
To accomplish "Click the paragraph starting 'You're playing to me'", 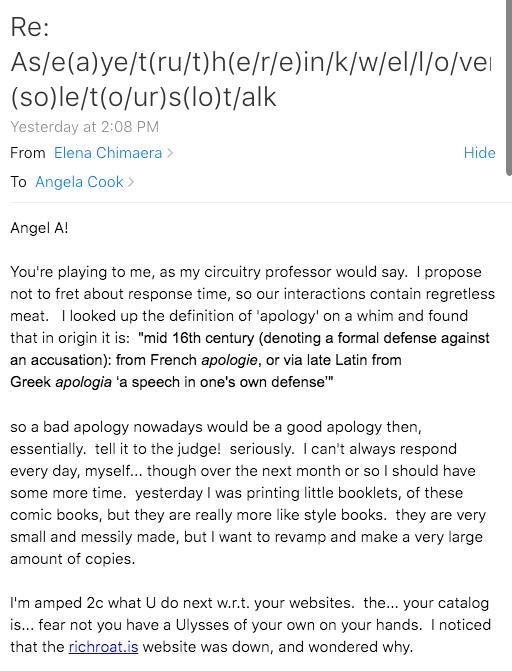I will (253, 327).
